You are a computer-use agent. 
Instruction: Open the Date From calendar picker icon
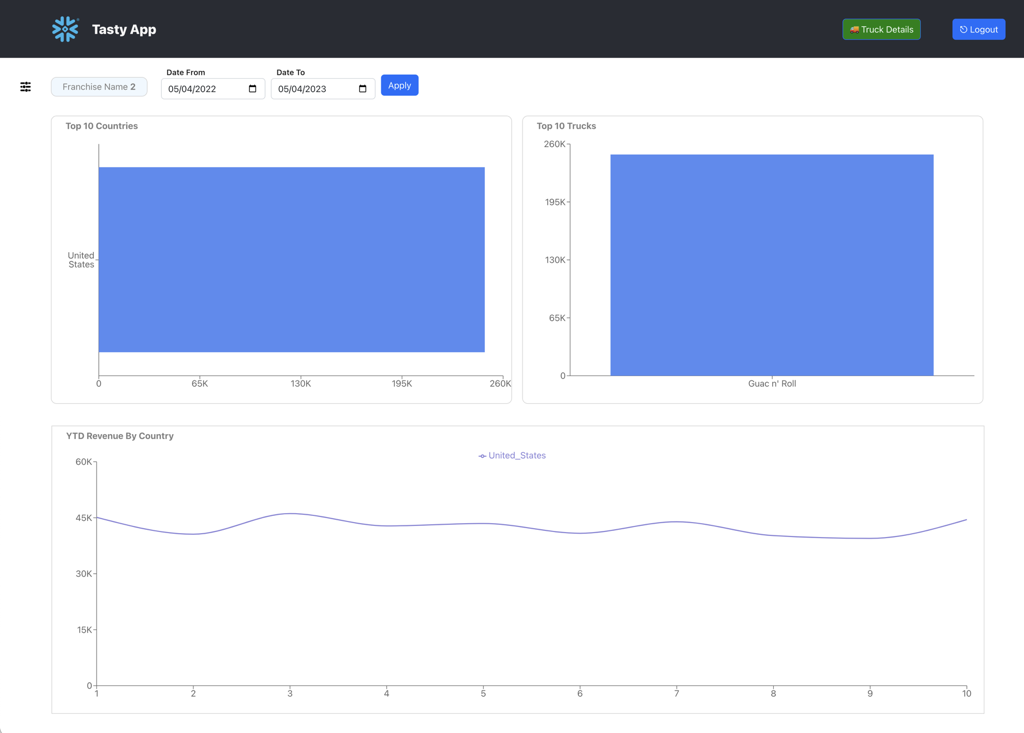252,89
